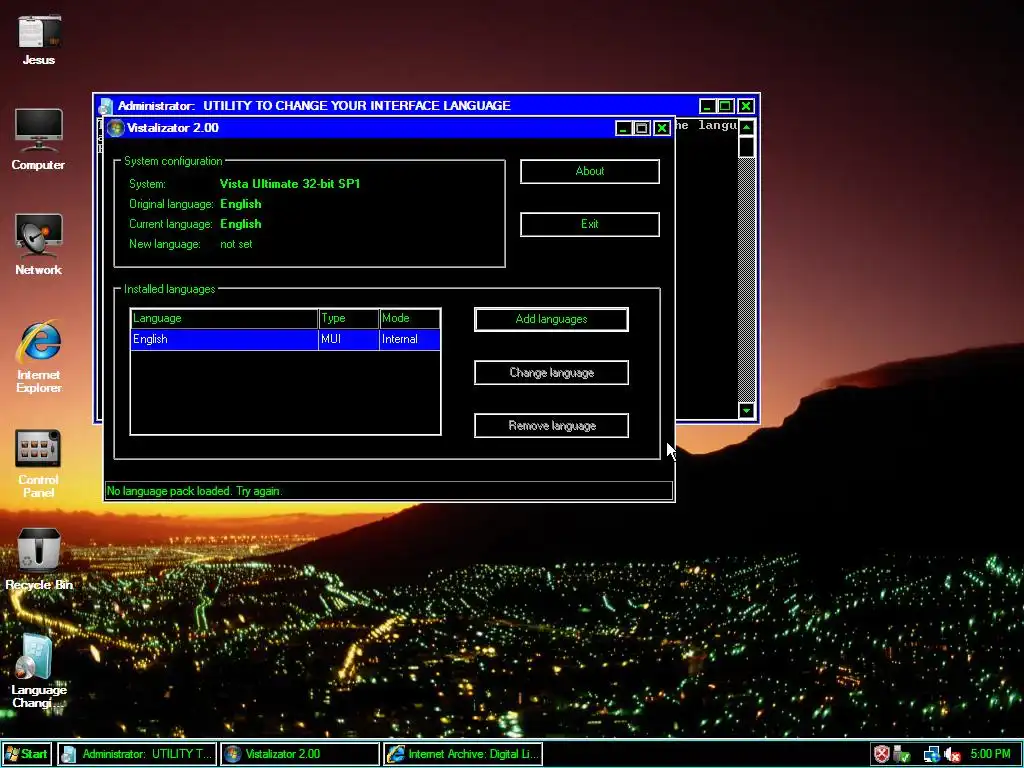This screenshot has height=768, width=1024.
Task: Click the security shield tray icon
Action: [x=882, y=754]
